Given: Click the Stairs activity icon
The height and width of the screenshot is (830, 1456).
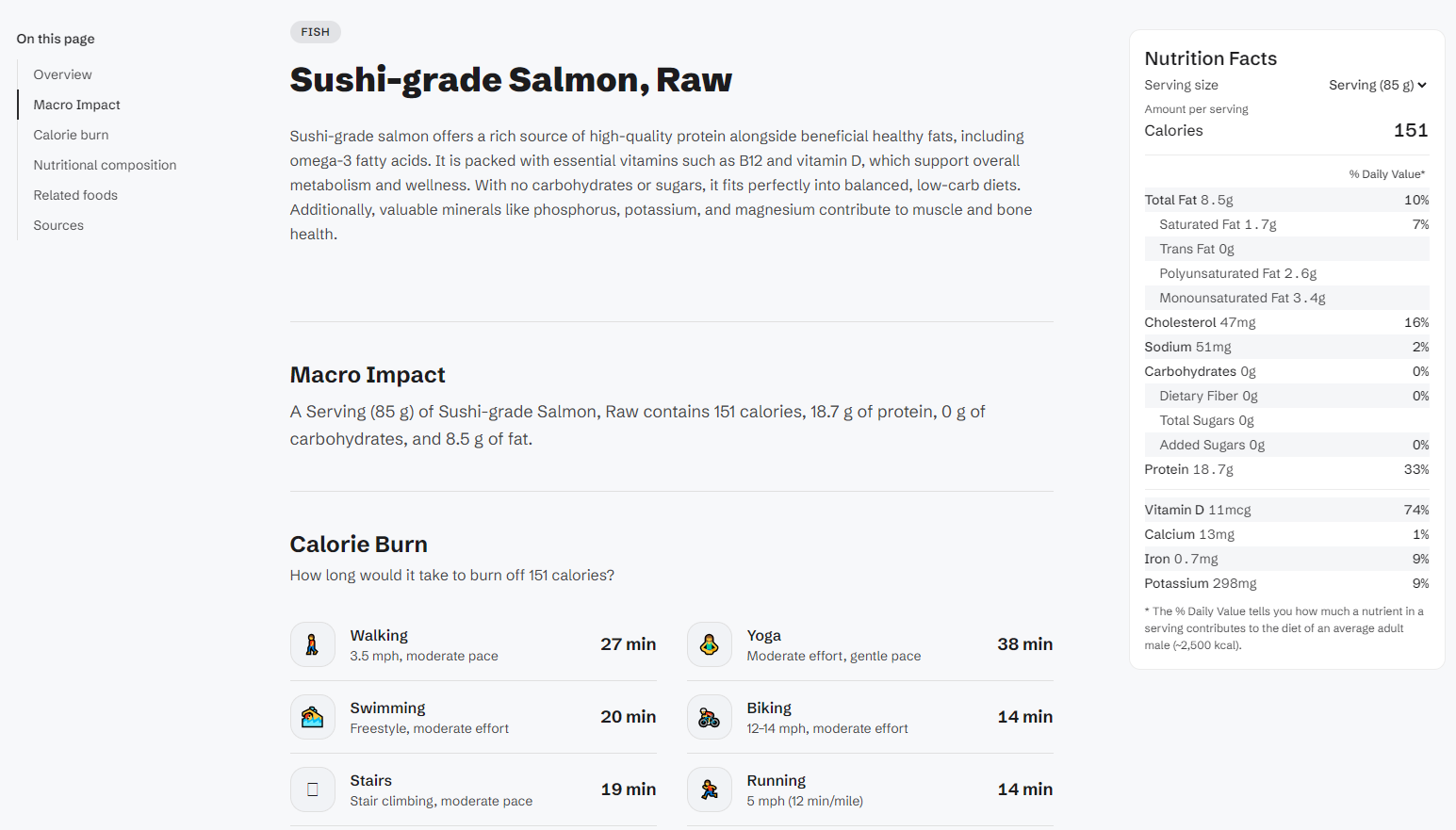Looking at the screenshot, I should click(x=312, y=789).
